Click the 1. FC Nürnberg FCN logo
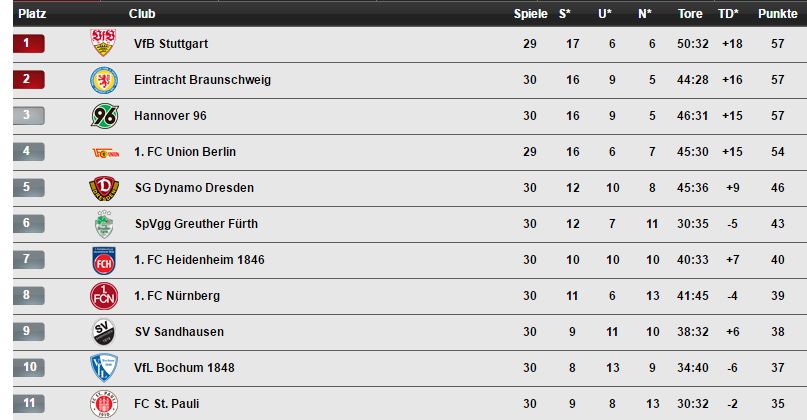The width and height of the screenshot is (807, 420). pos(104,296)
